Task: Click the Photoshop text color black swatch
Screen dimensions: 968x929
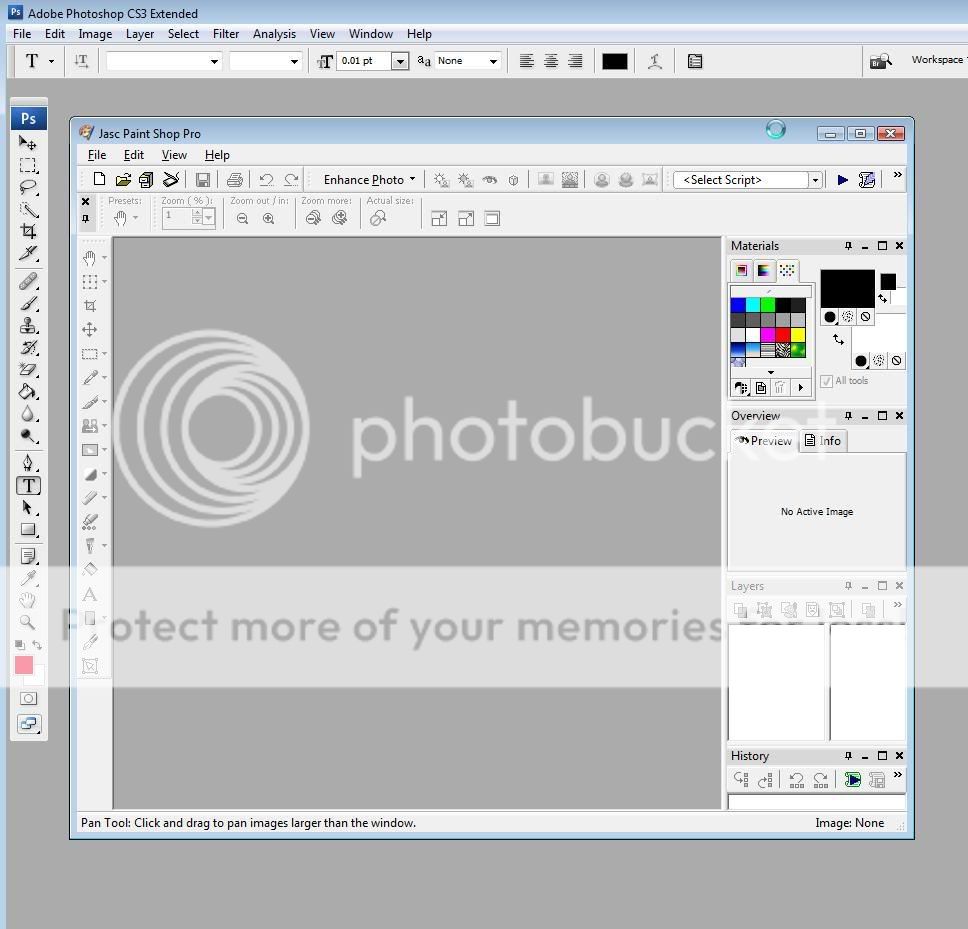Action: (x=615, y=61)
